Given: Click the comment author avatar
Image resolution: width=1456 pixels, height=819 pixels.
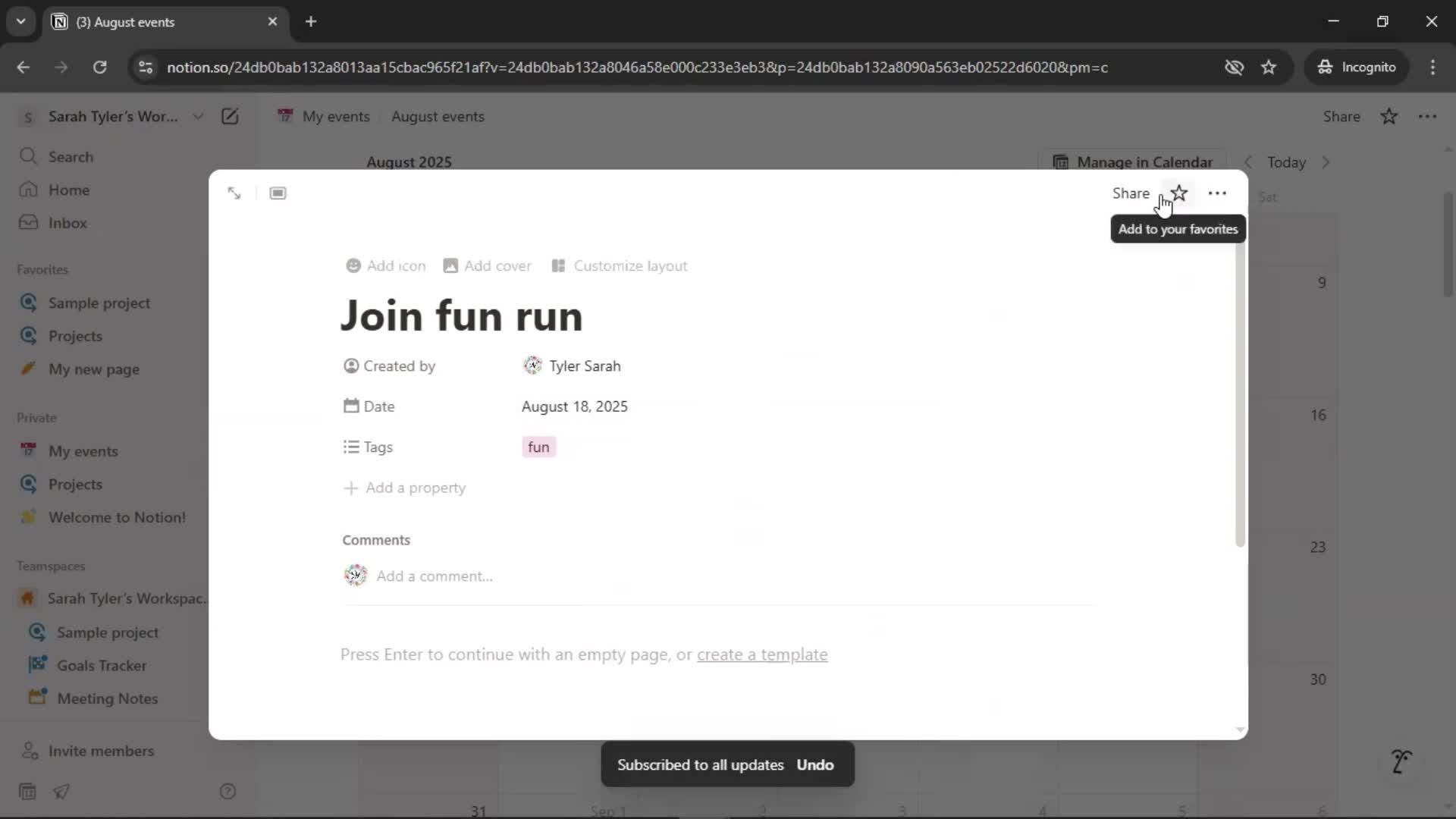Looking at the screenshot, I should point(356,576).
